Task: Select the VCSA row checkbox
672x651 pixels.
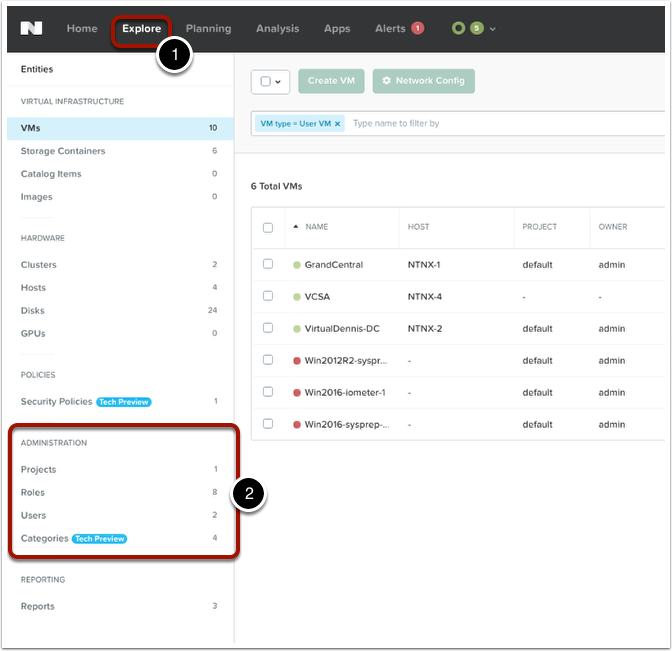Action: click(x=268, y=296)
